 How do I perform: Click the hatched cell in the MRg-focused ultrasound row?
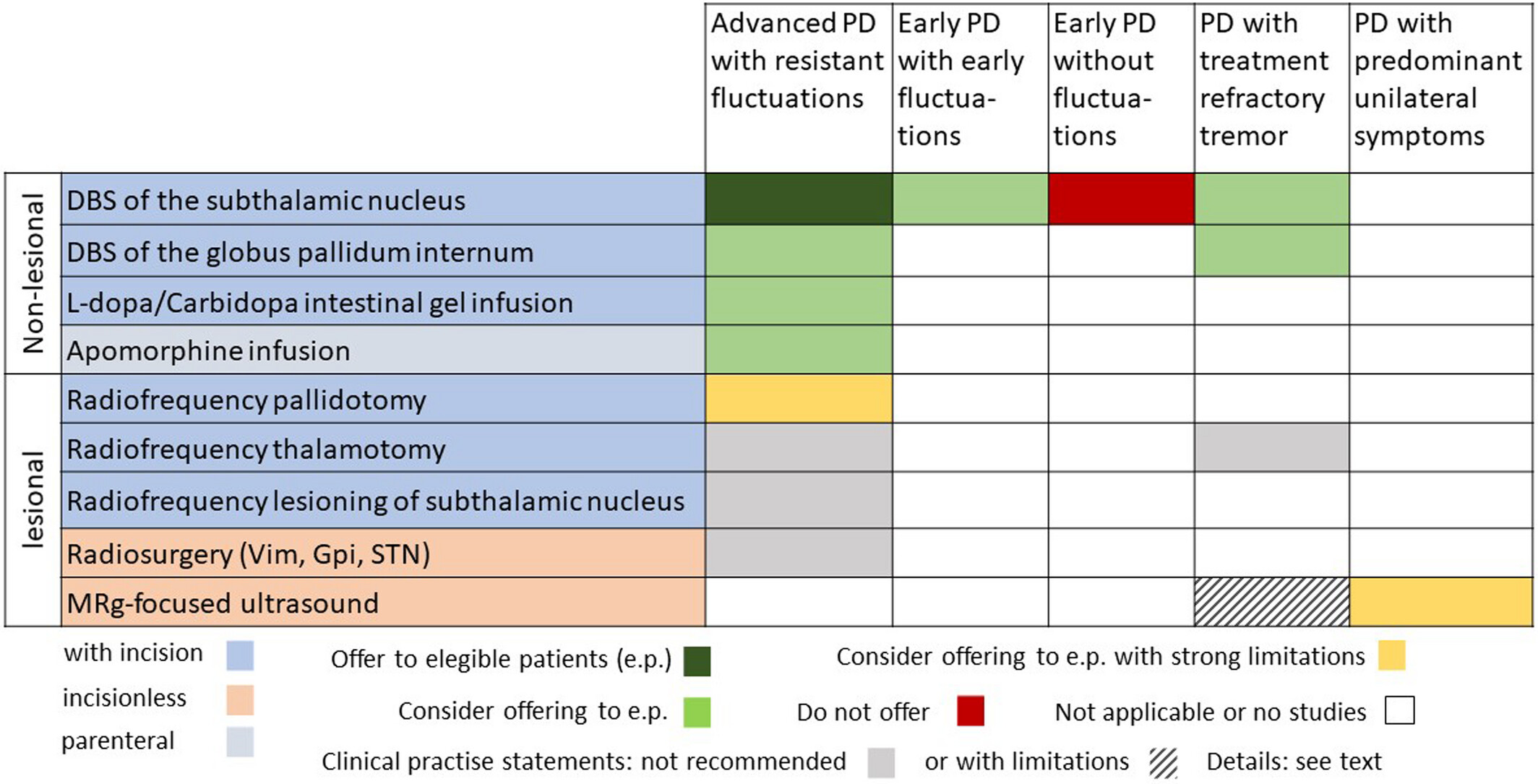(1271, 601)
